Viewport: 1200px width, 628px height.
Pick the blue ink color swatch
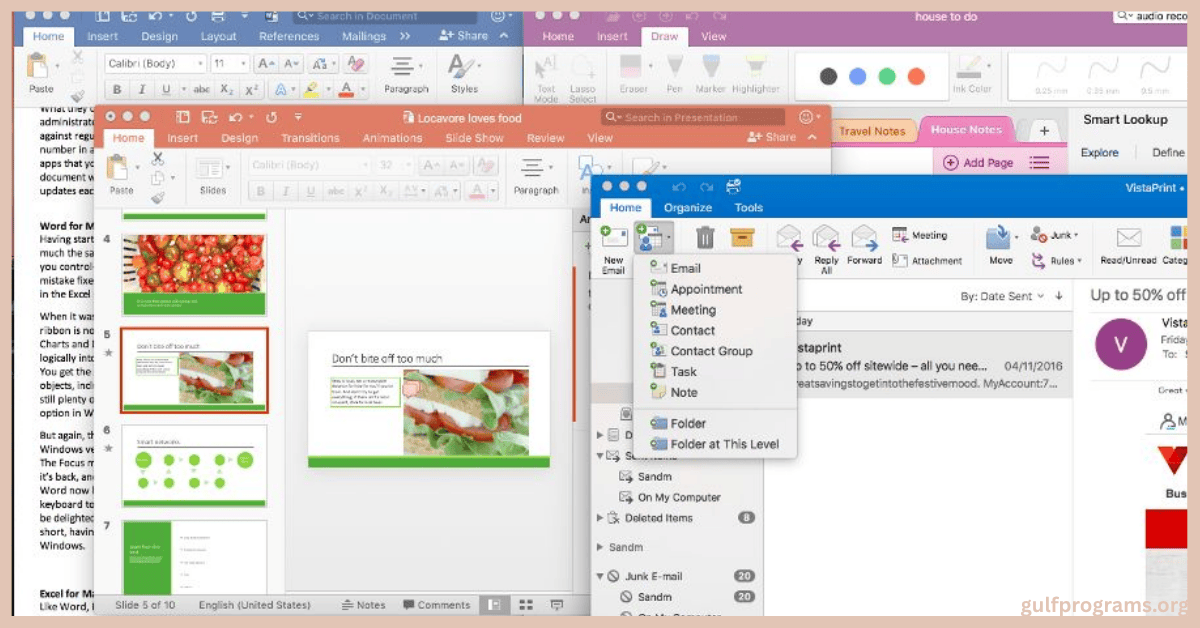(857, 77)
